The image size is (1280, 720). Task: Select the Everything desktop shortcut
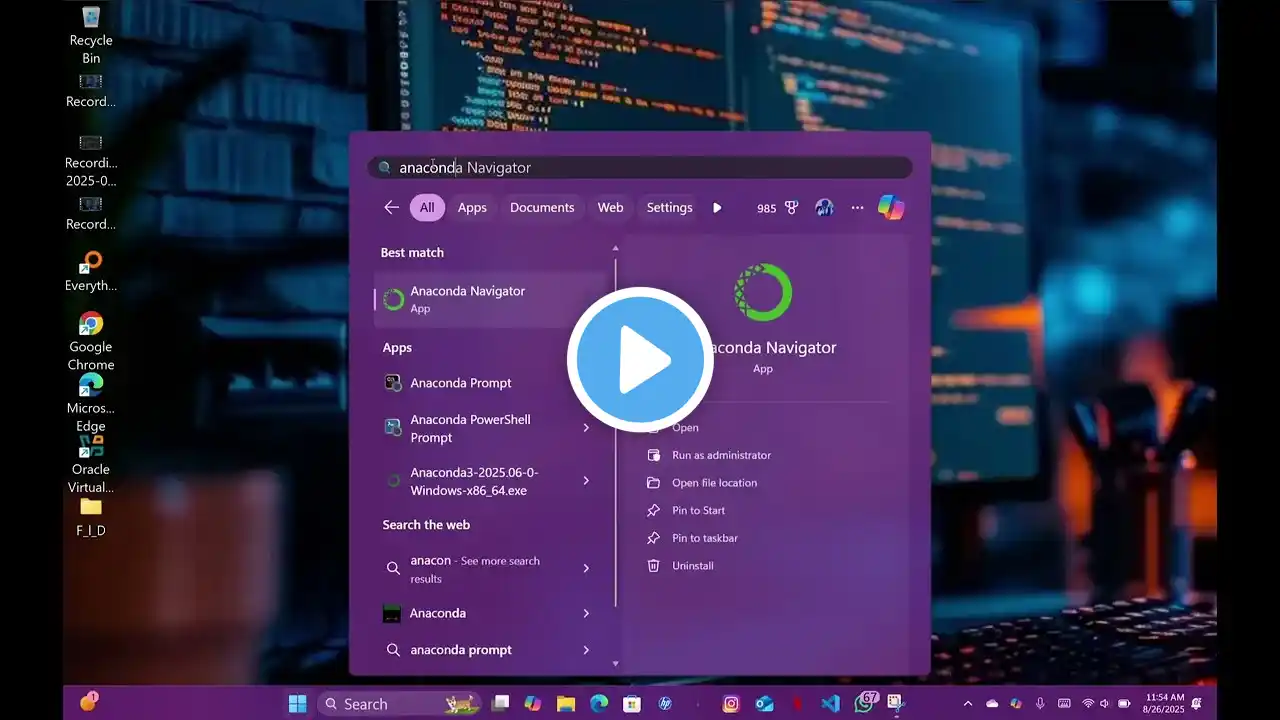91,271
